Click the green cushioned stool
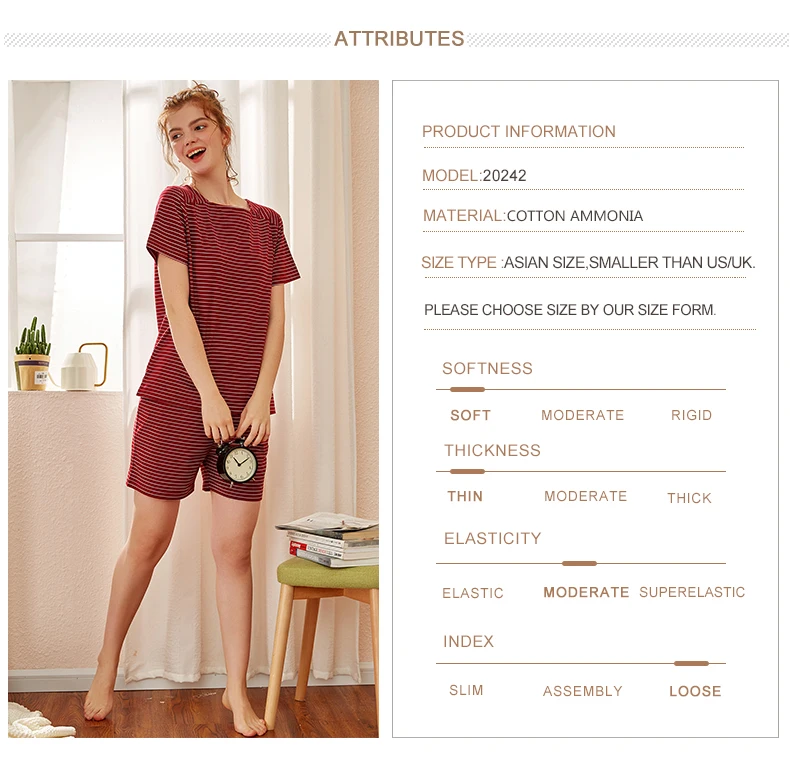This screenshot has height=775, width=790. (x=325, y=645)
